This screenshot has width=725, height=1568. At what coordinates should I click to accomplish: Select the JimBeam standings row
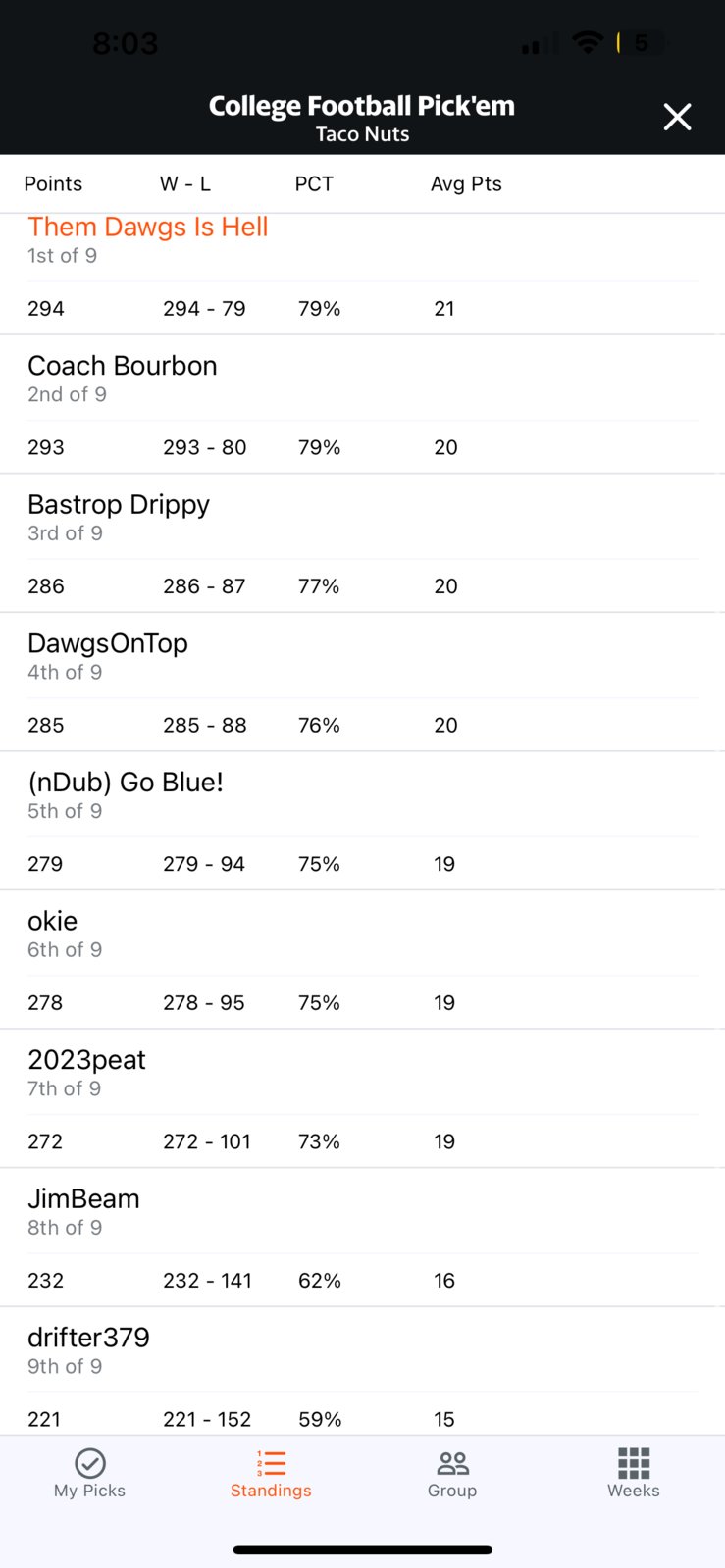pyautogui.click(x=362, y=1238)
